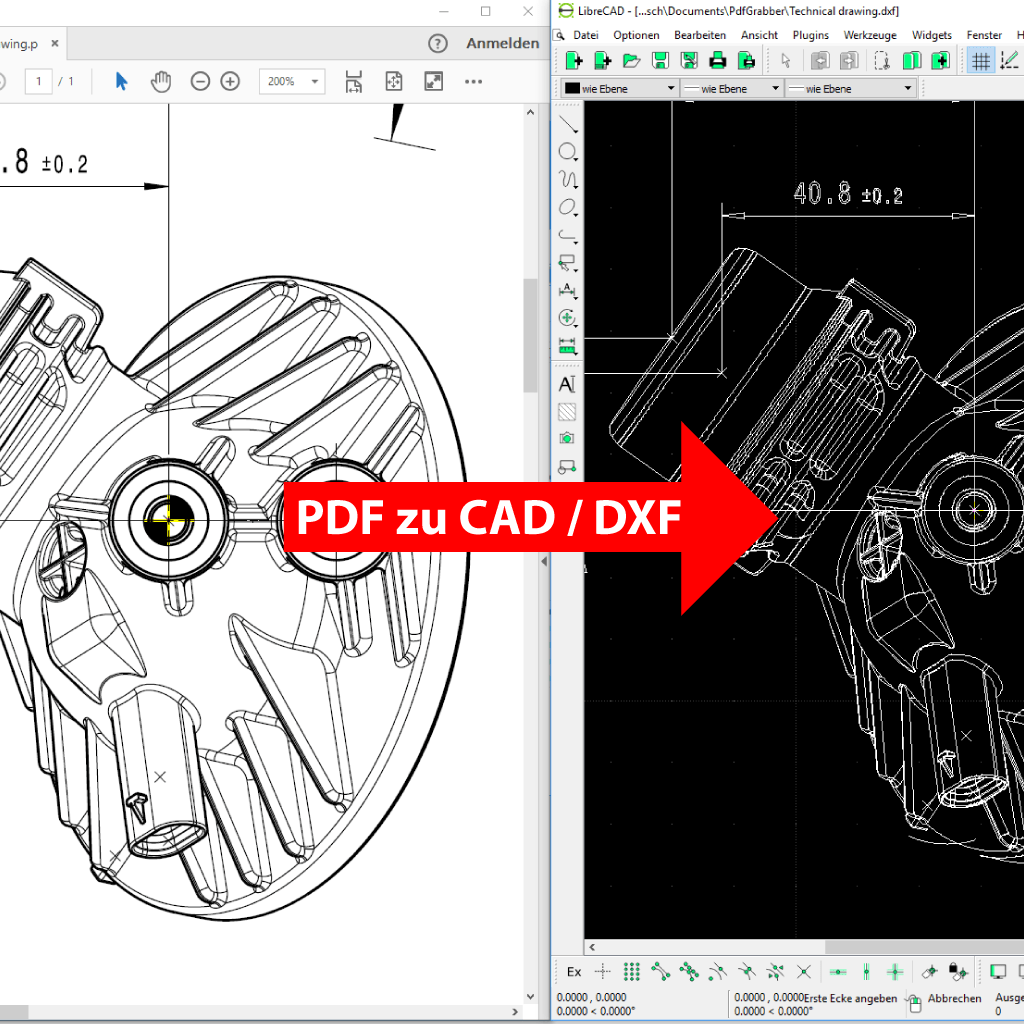Click Abbrechen in the status bar

click(x=953, y=998)
